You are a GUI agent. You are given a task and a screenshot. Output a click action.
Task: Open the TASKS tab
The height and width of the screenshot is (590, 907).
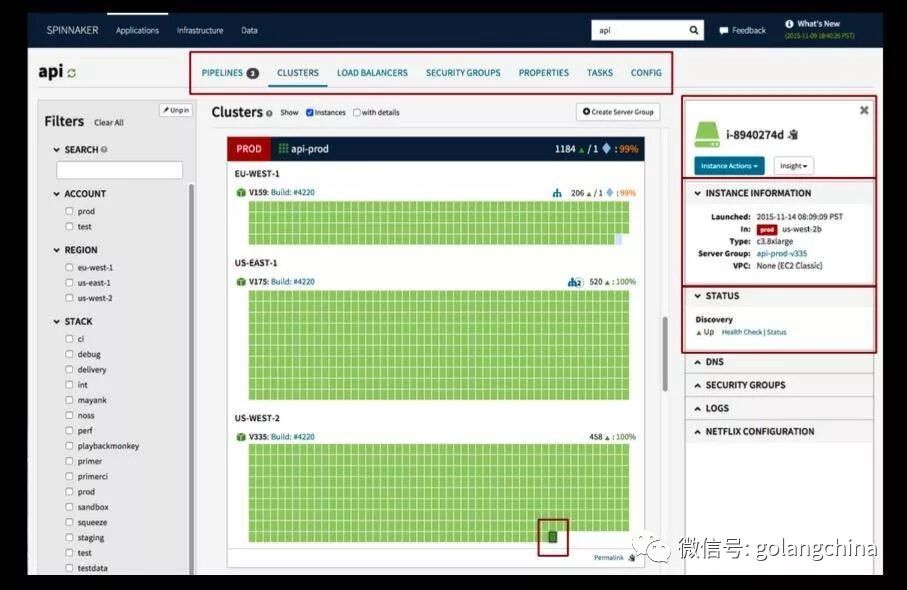coord(600,73)
